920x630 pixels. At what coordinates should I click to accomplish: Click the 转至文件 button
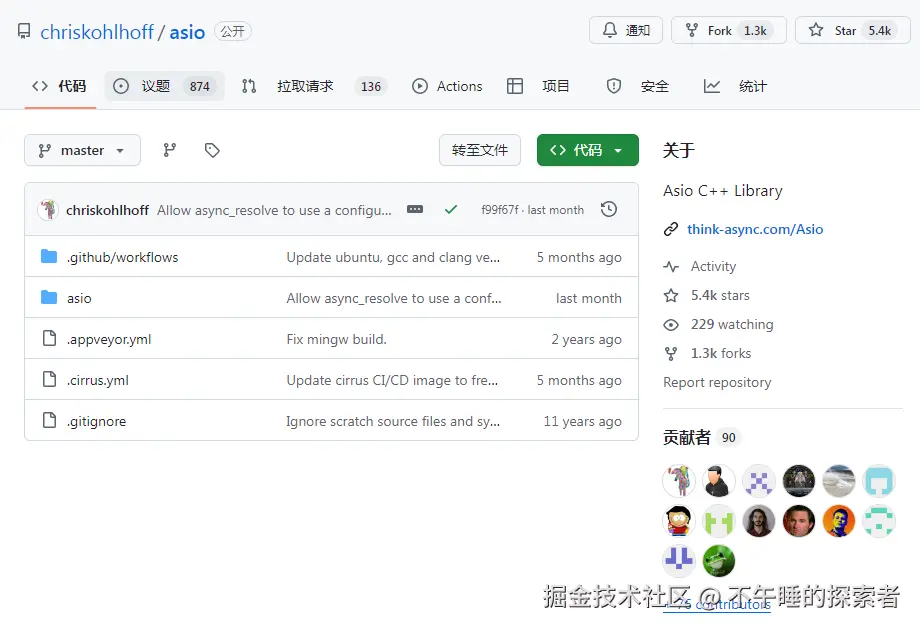click(480, 148)
